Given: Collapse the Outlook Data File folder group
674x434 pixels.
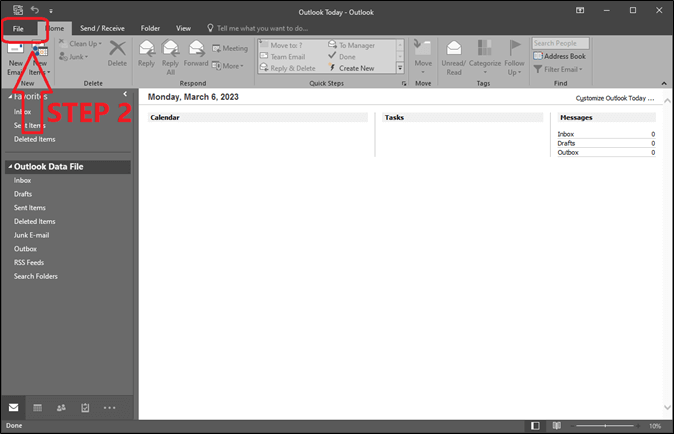Looking at the screenshot, I should 9,166.
